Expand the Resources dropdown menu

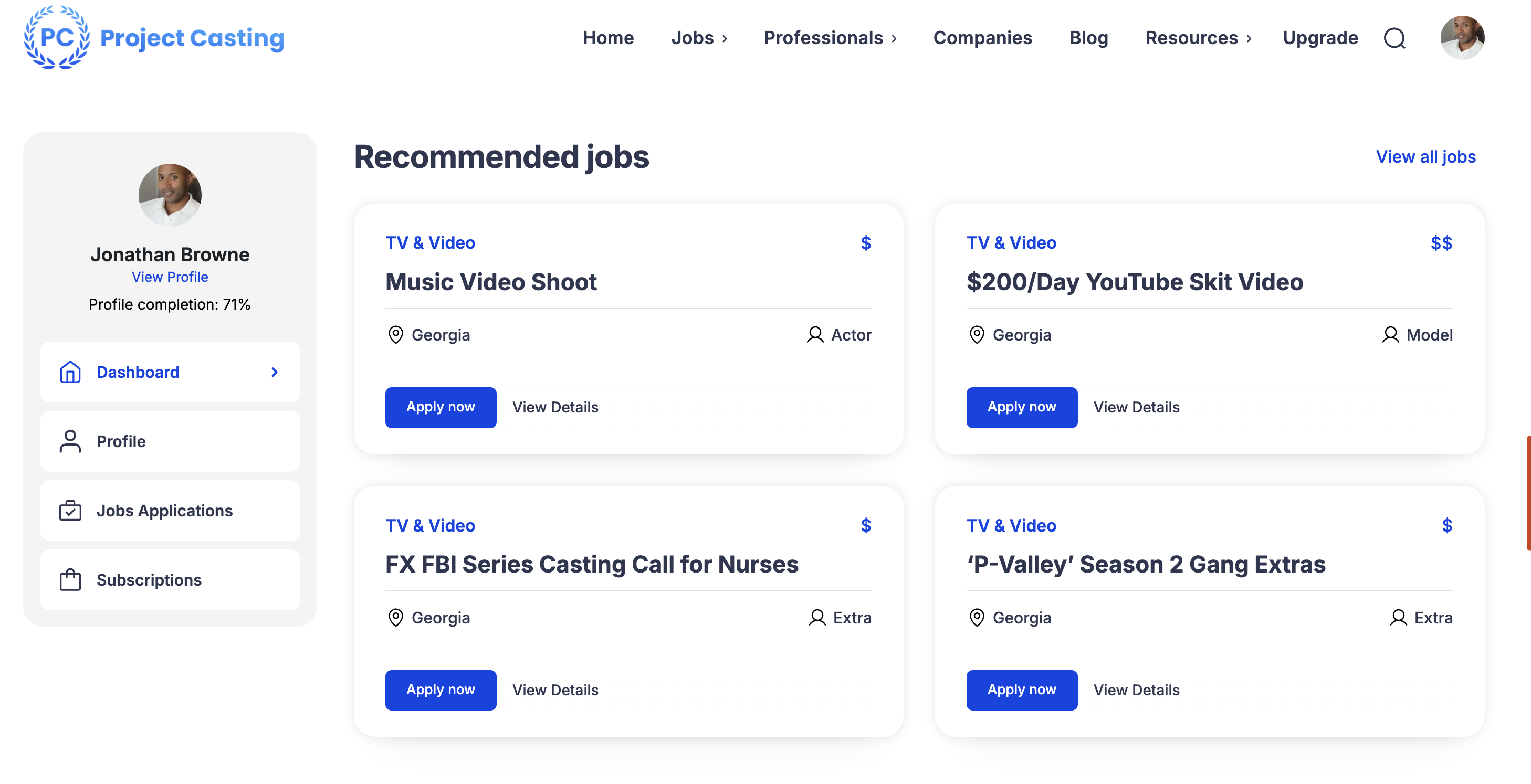click(x=1249, y=39)
